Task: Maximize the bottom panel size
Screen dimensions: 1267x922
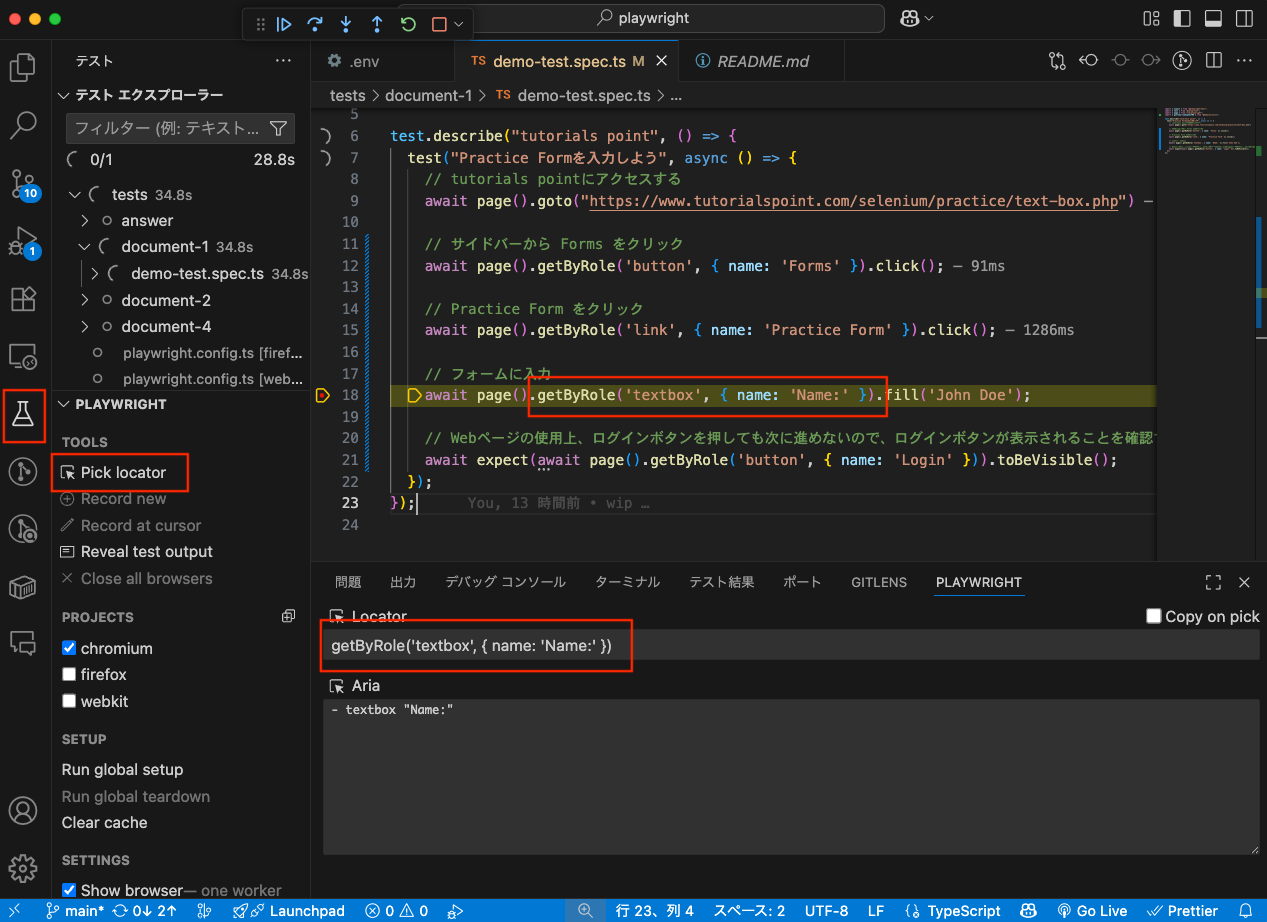Action: (1213, 582)
